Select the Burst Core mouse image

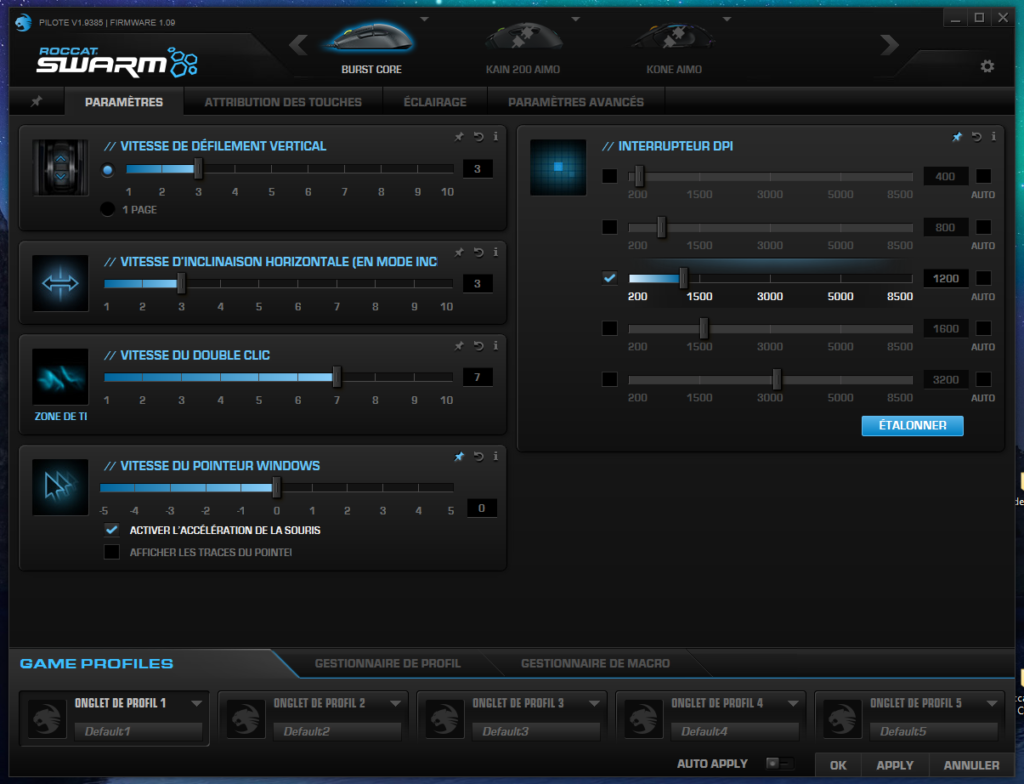point(371,38)
